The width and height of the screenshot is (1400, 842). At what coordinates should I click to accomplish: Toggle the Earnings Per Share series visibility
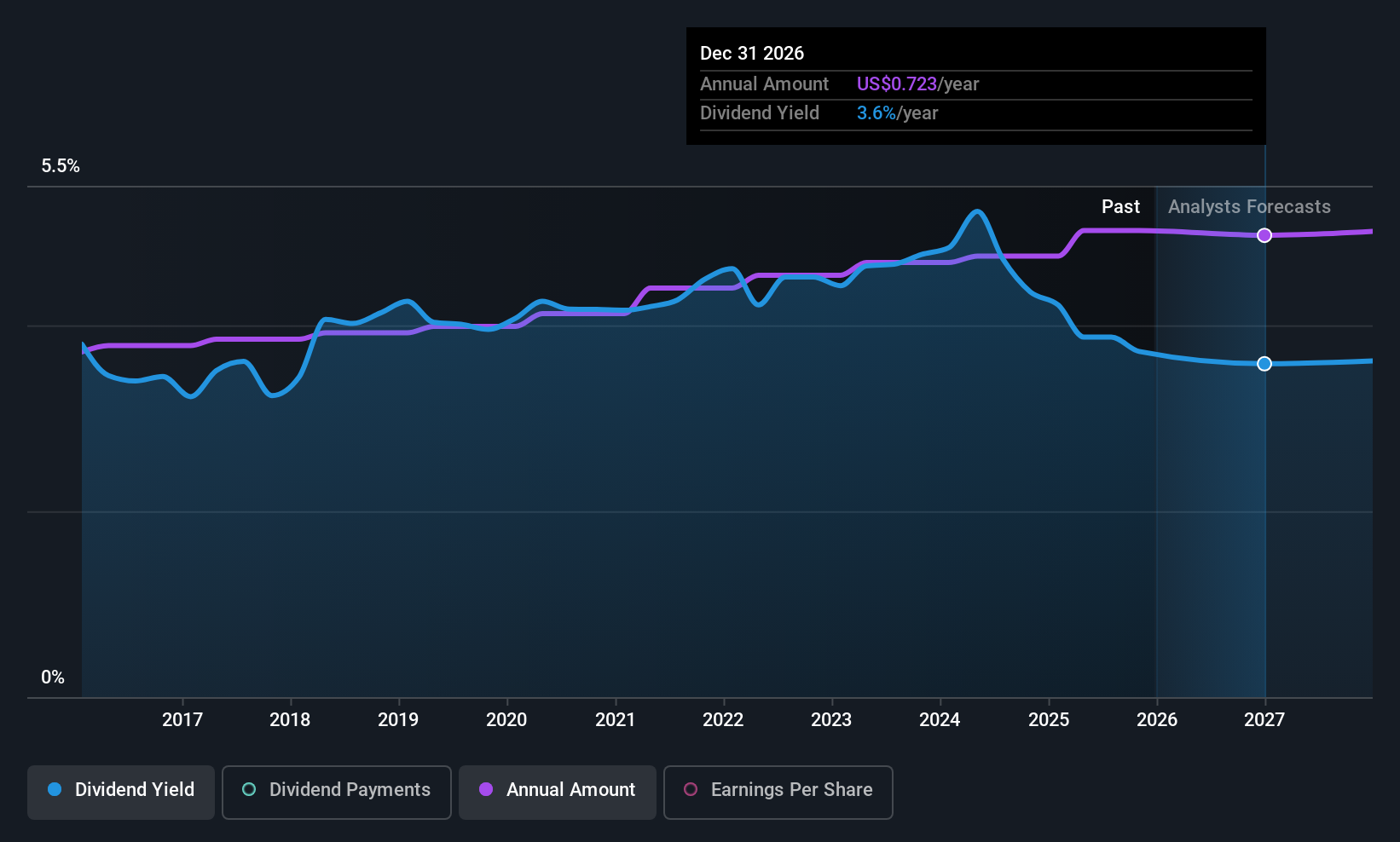778,791
